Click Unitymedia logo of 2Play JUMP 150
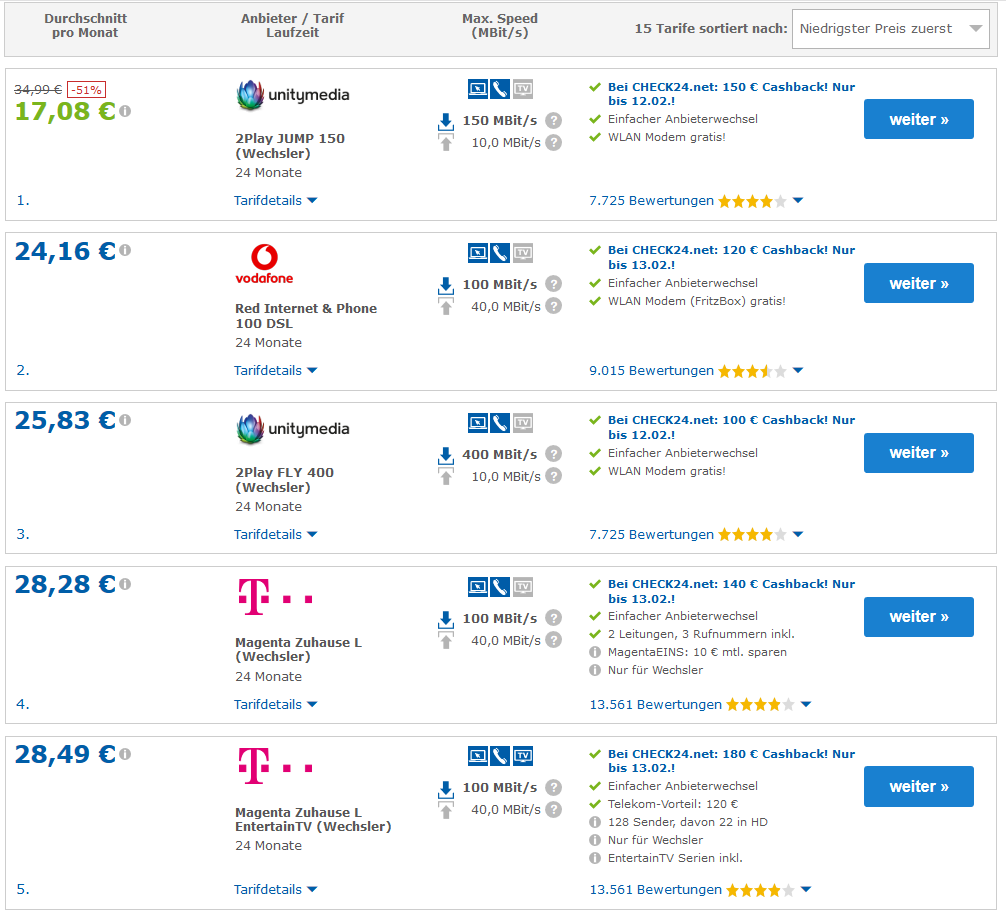Viewport: 1006px width, 912px height. click(293, 95)
